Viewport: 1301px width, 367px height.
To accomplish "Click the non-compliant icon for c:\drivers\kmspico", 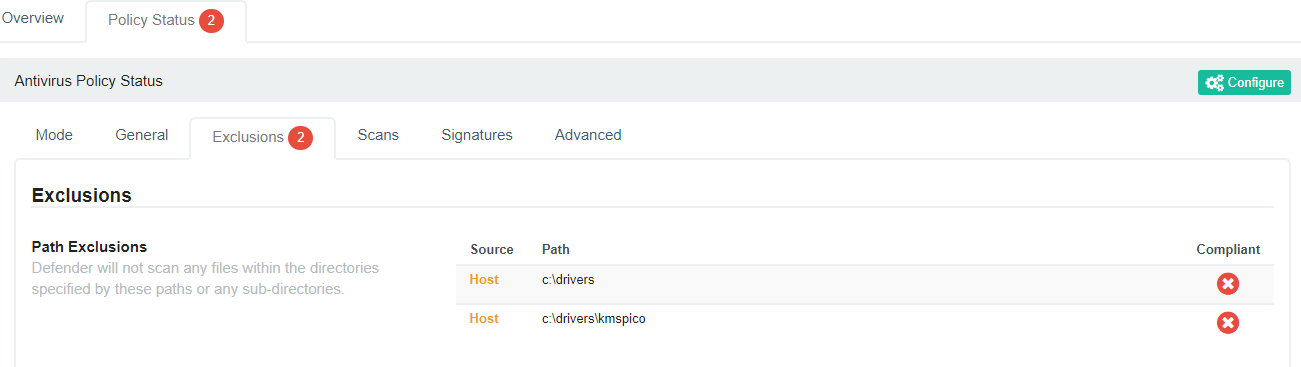I will click(1228, 323).
